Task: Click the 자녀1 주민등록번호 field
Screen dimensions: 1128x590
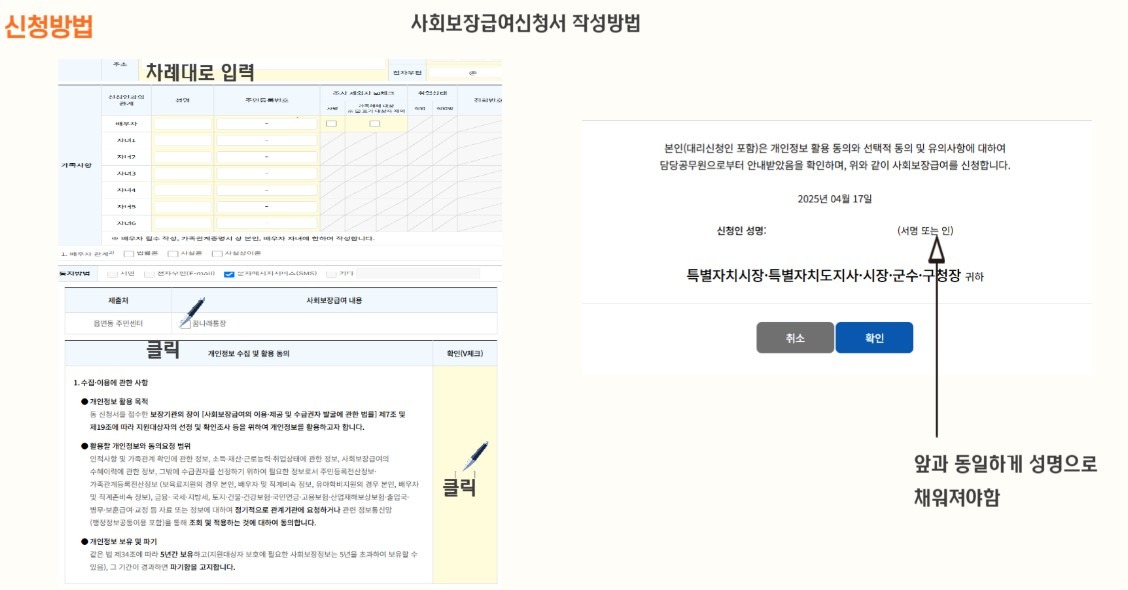Action: (265, 138)
